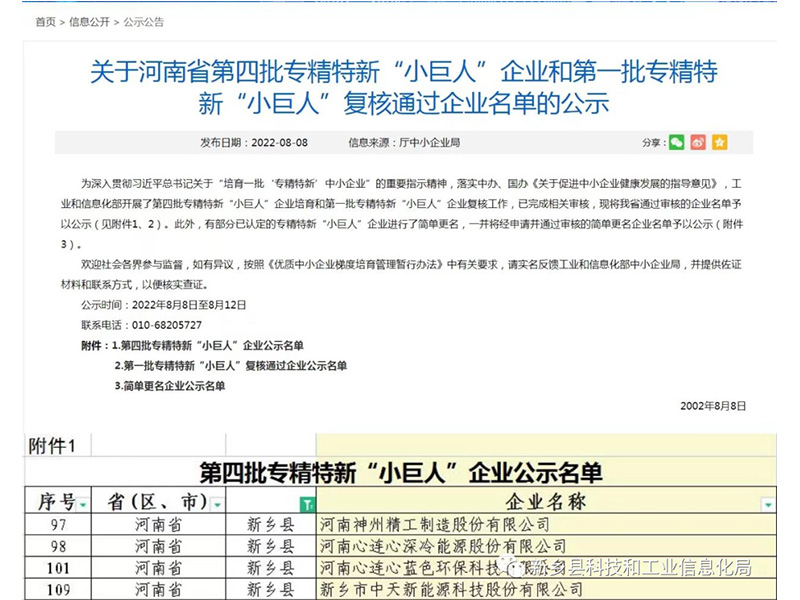Image resolution: width=800 pixels, height=600 pixels.
Task: Click the filter icon on the 新乡县 column header
Action: pyautogui.click(x=307, y=501)
